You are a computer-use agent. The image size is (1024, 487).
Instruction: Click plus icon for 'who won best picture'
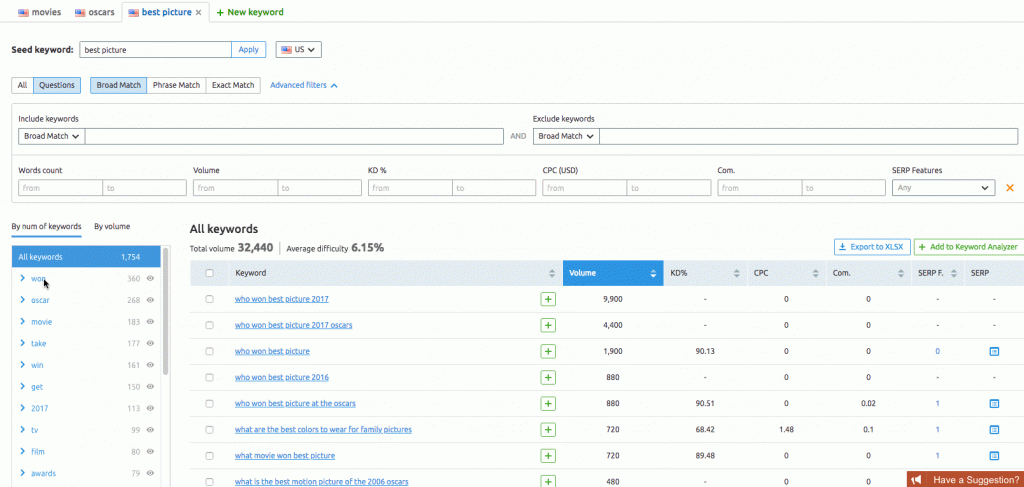[548, 351]
